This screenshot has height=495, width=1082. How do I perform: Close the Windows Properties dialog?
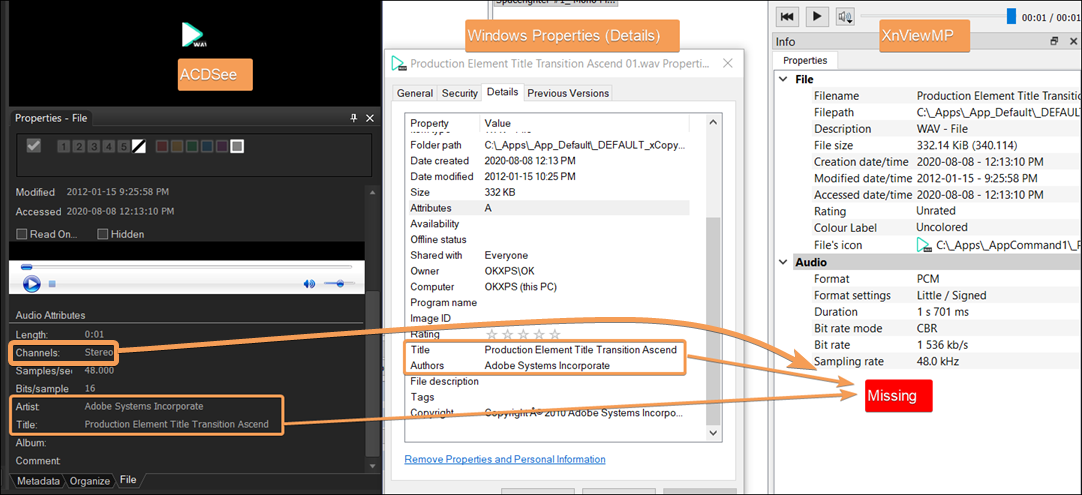coord(727,64)
